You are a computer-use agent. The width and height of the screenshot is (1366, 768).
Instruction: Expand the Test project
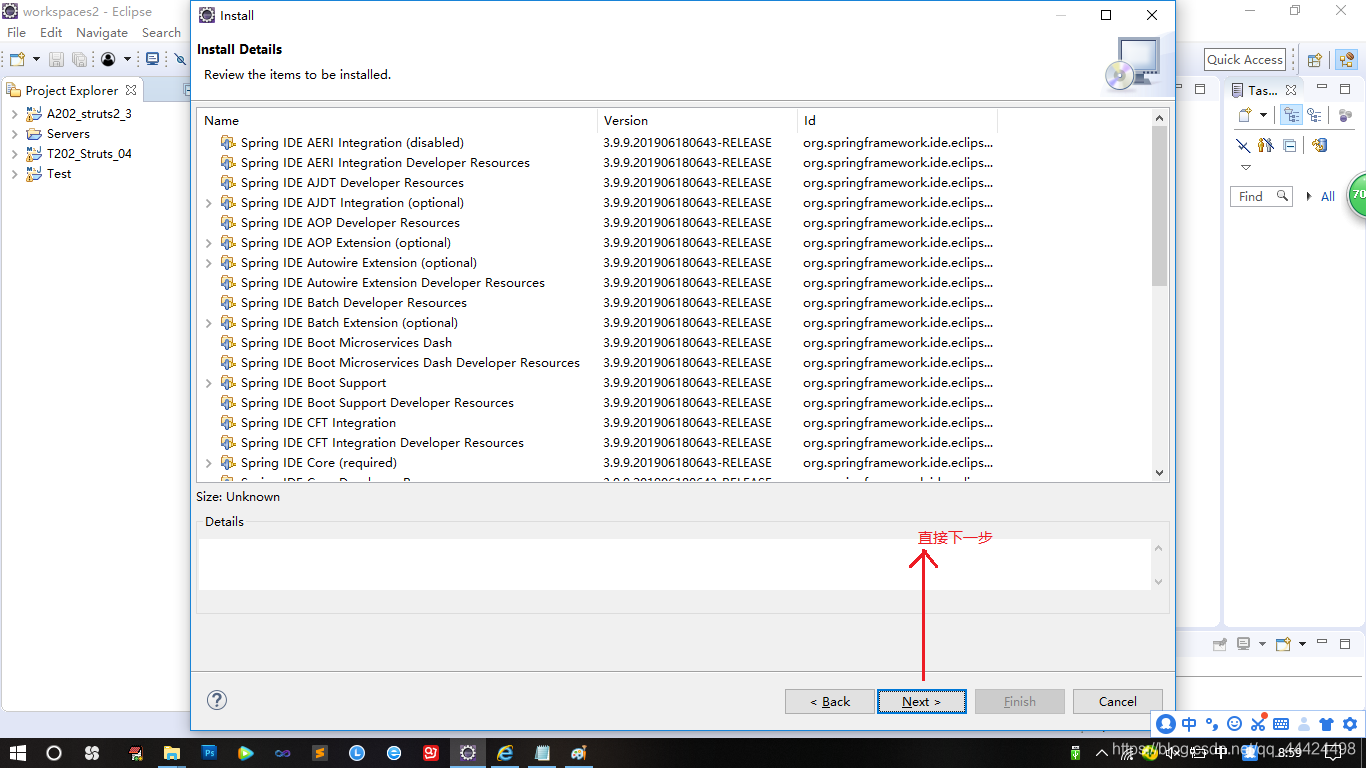[14, 174]
